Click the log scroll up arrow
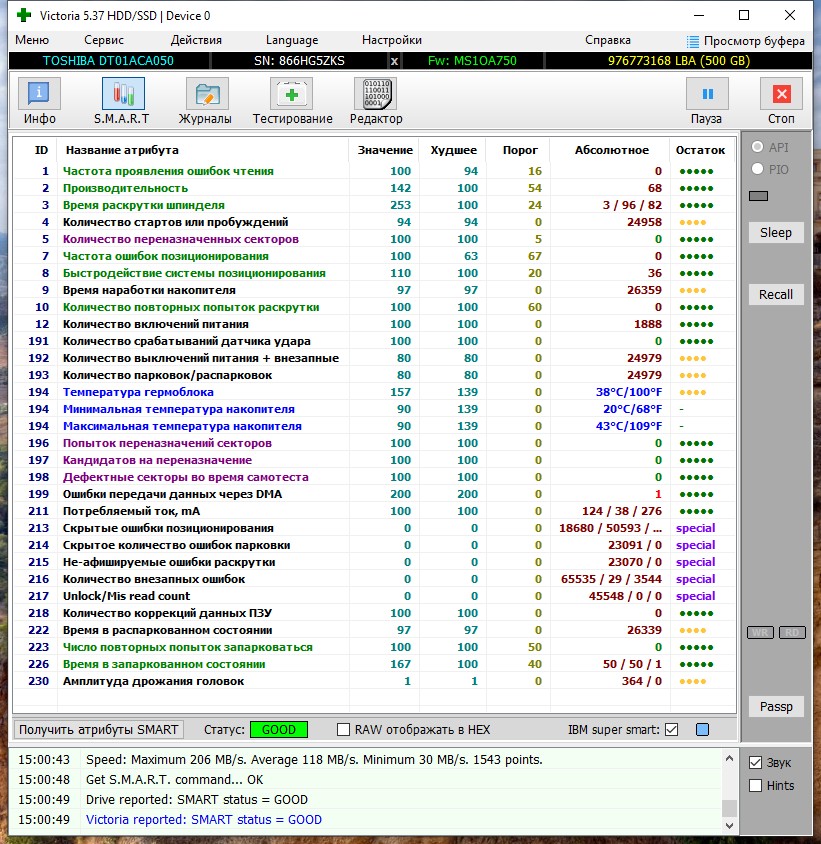The image size is (821, 844). 729,758
